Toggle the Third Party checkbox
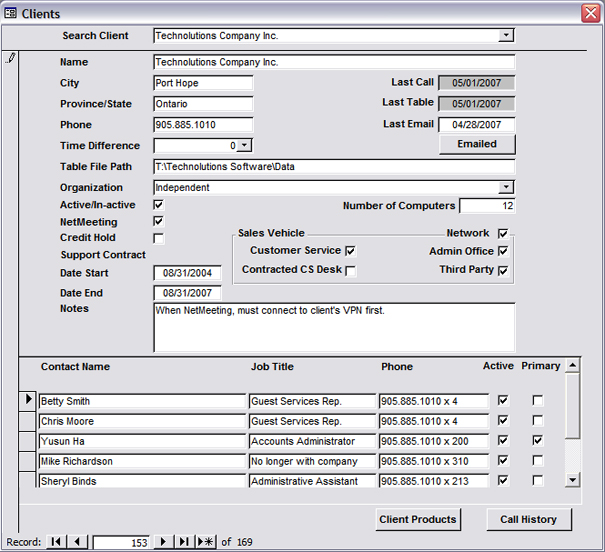Screen dimensions: 605x552 coord(503,270)
